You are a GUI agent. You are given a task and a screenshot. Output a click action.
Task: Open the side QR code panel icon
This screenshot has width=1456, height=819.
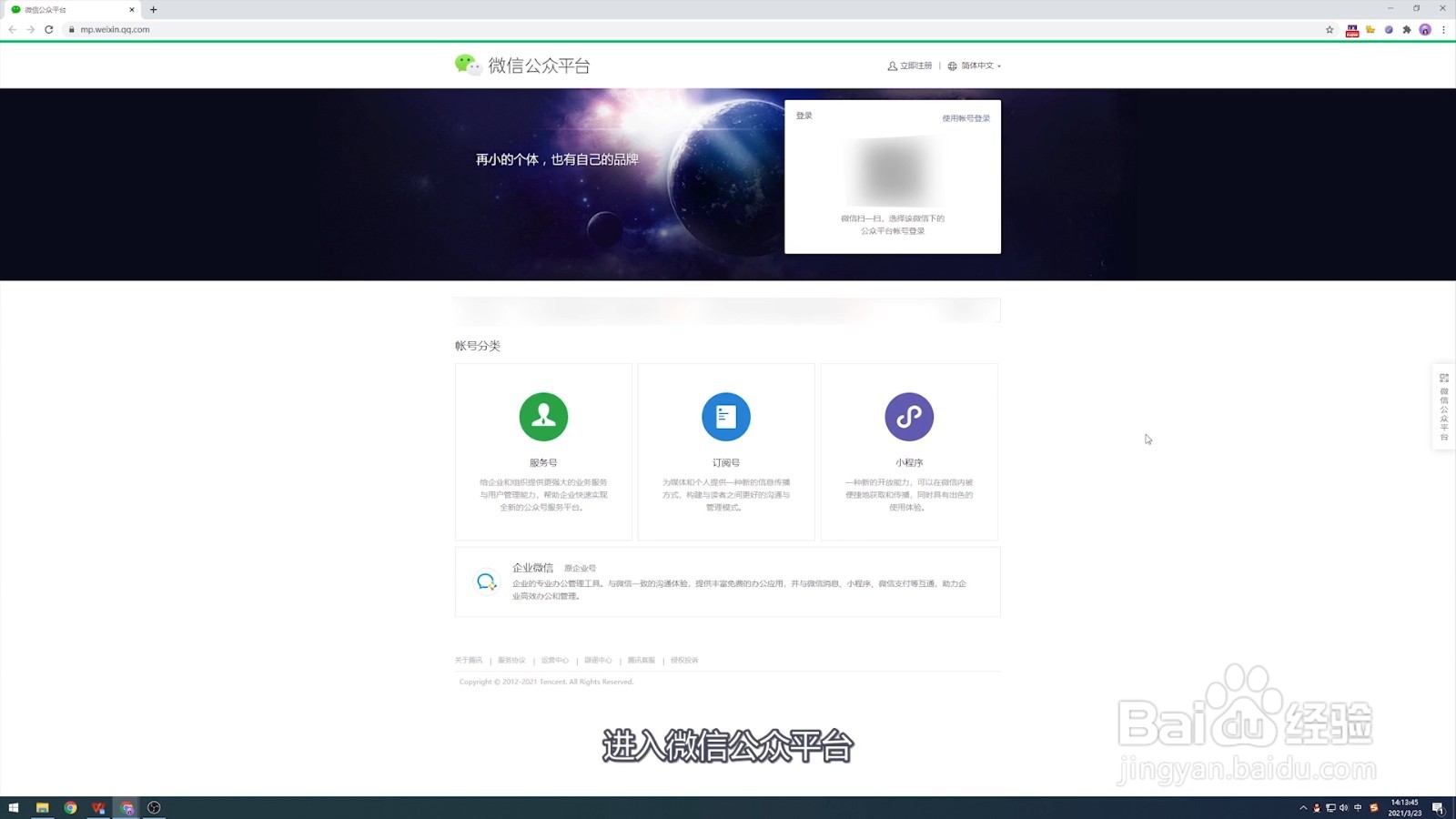coord(1444,378)
